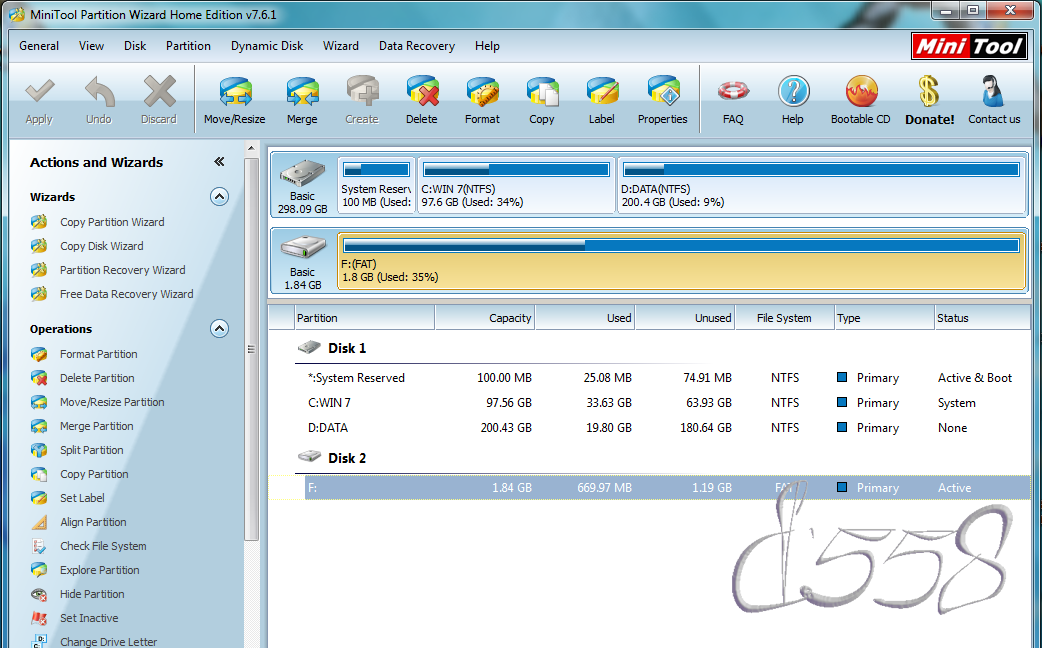Open the General menu

coord(39,46)
